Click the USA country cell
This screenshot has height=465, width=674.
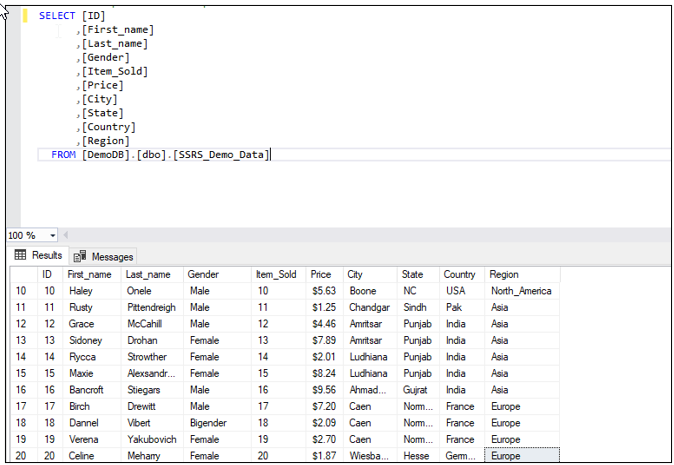click(x=462, y=291)
